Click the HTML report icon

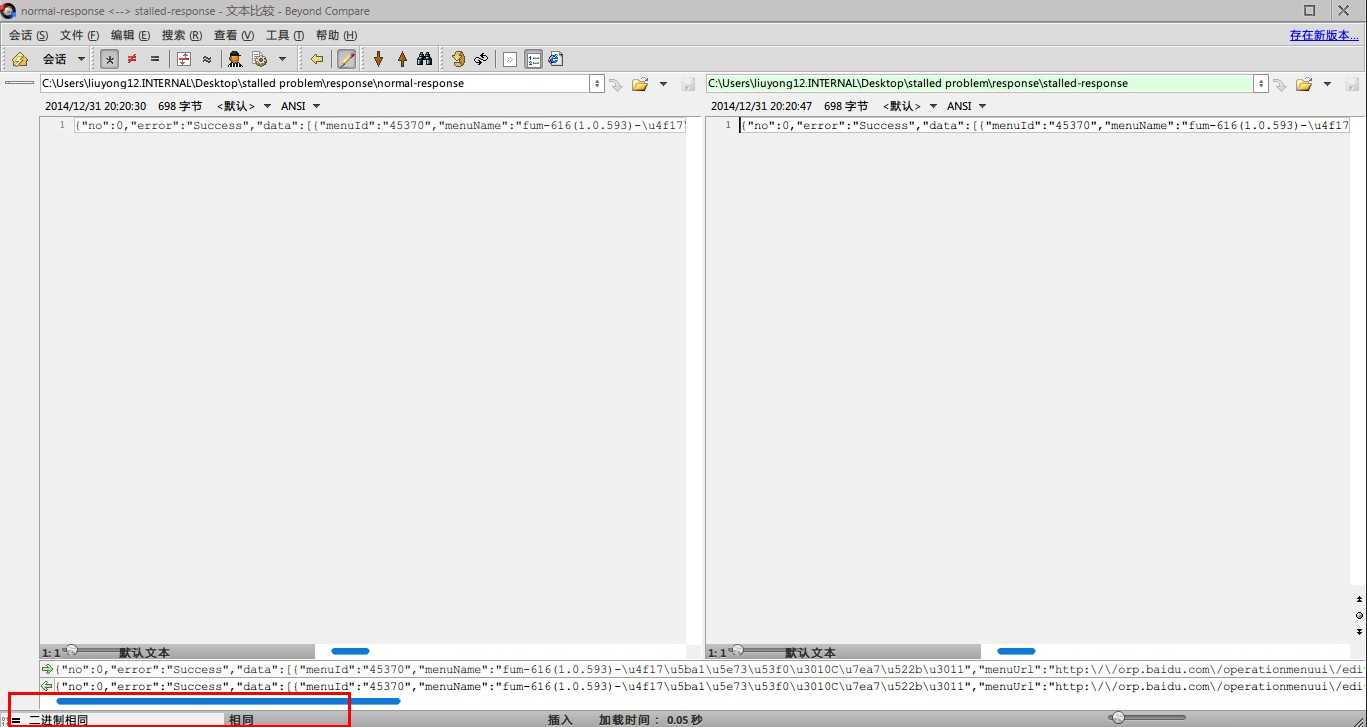(x=556, y=59)
